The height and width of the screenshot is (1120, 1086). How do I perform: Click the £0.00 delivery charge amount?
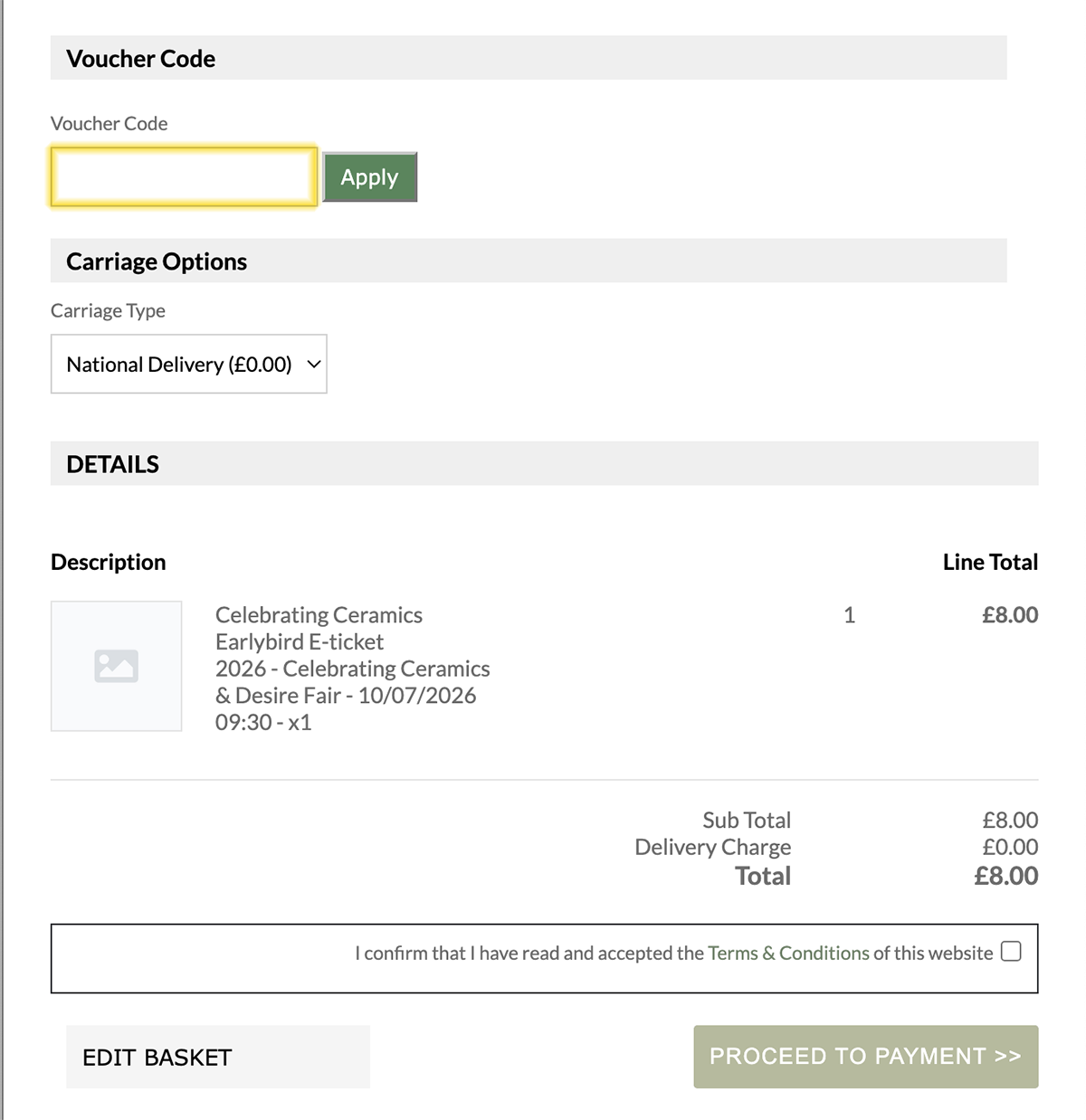pyautogui.click(x=1010, y=847)
